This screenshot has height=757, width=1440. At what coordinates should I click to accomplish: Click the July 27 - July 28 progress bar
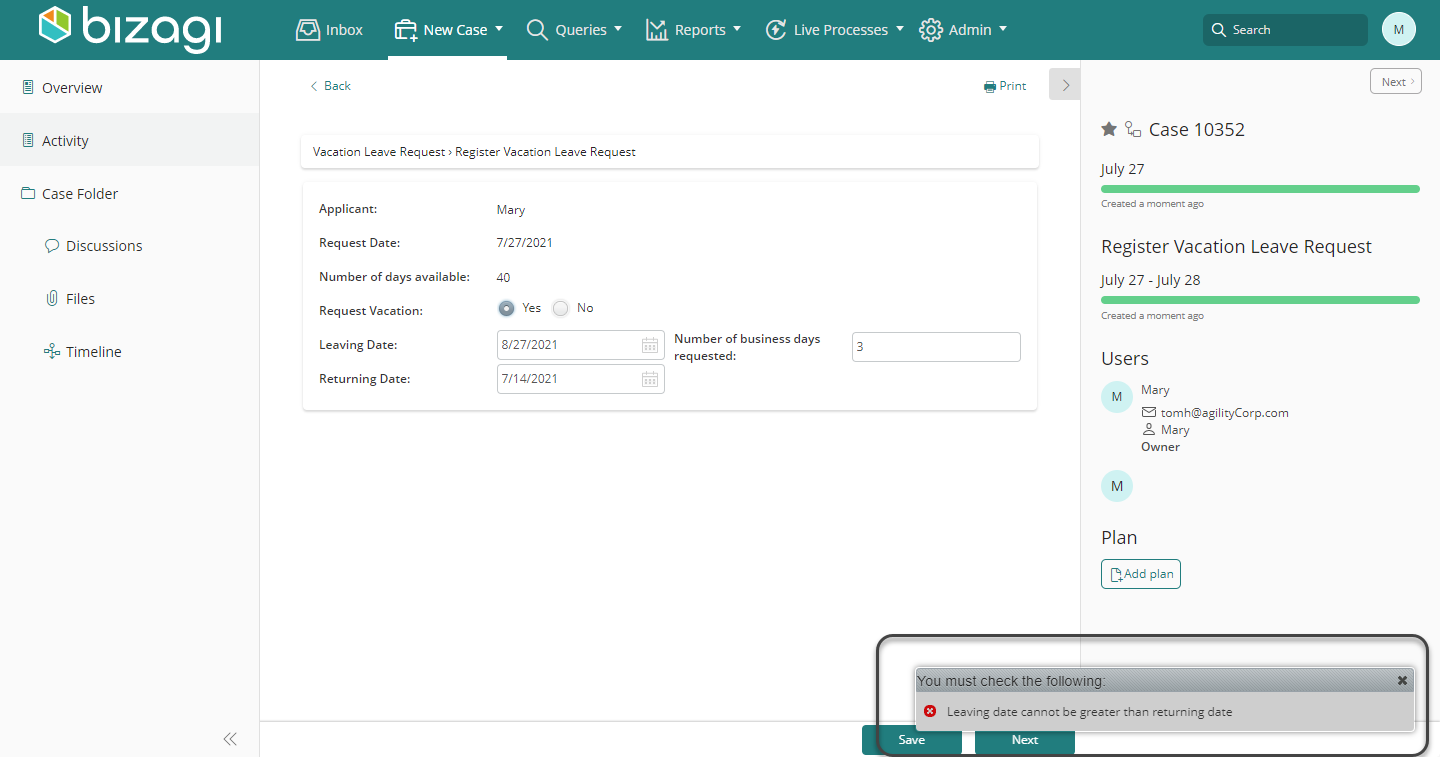tap(1260, 300)
